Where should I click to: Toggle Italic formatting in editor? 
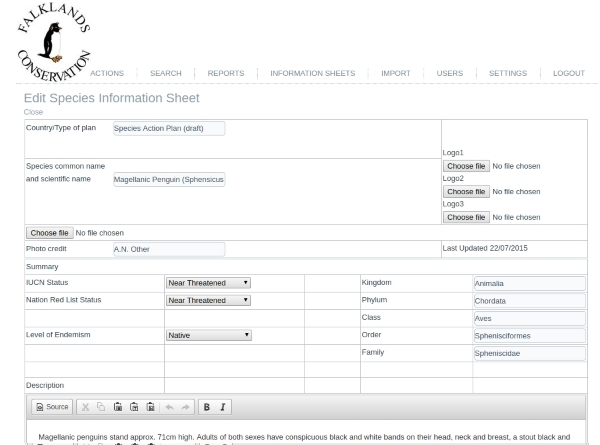pos(223,407)
